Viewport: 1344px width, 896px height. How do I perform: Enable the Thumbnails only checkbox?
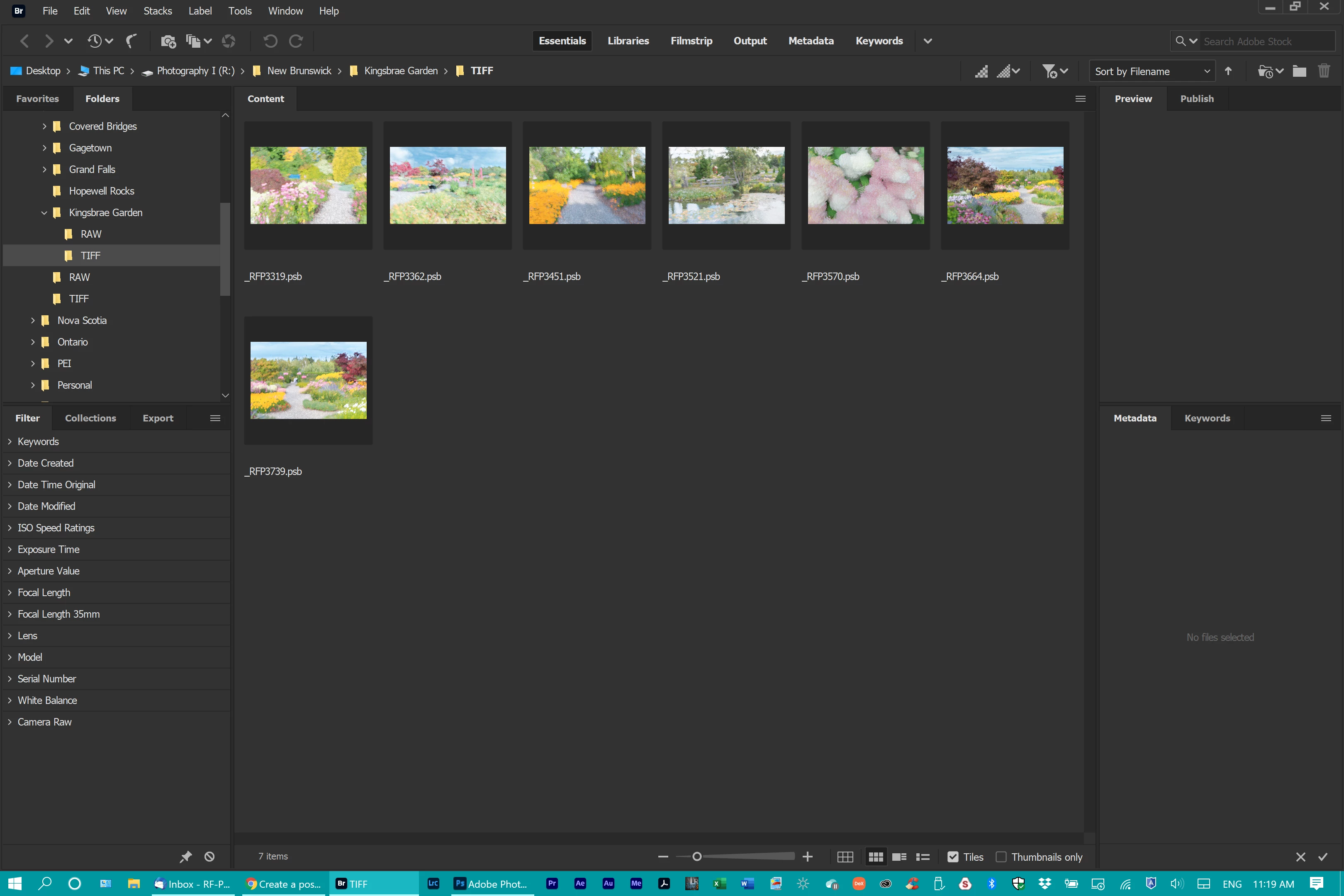[x=1001, y=857]
